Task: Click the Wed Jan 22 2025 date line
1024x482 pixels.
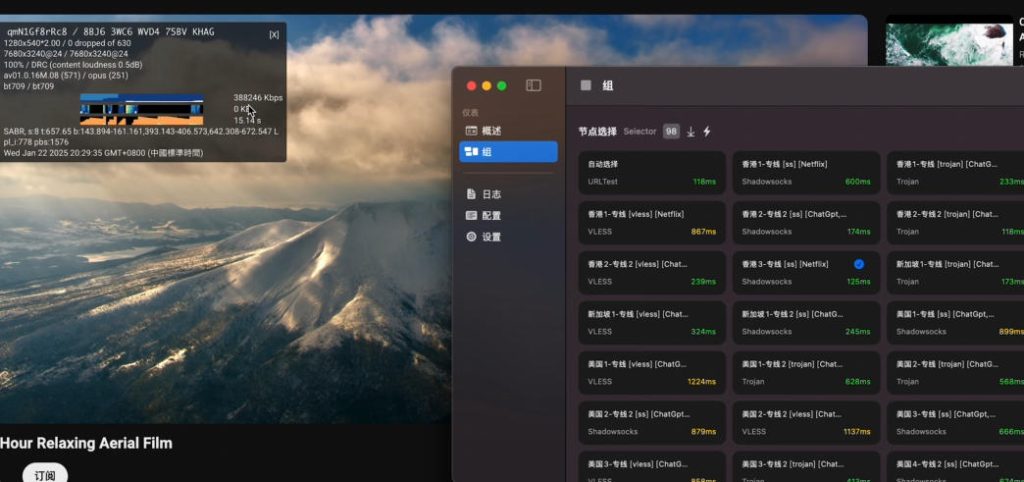Action: pos(103,153)
